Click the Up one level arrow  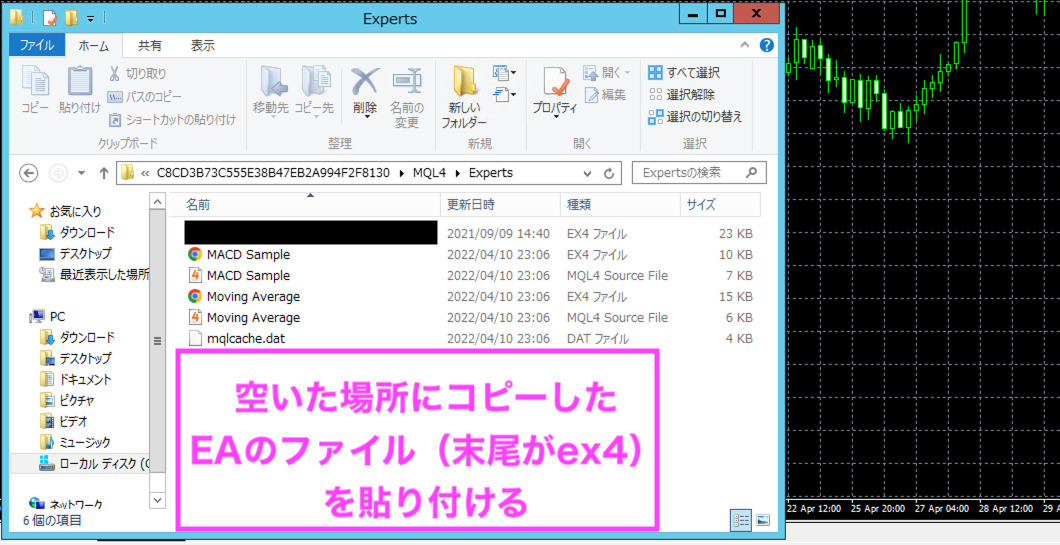tap(103, 172)
